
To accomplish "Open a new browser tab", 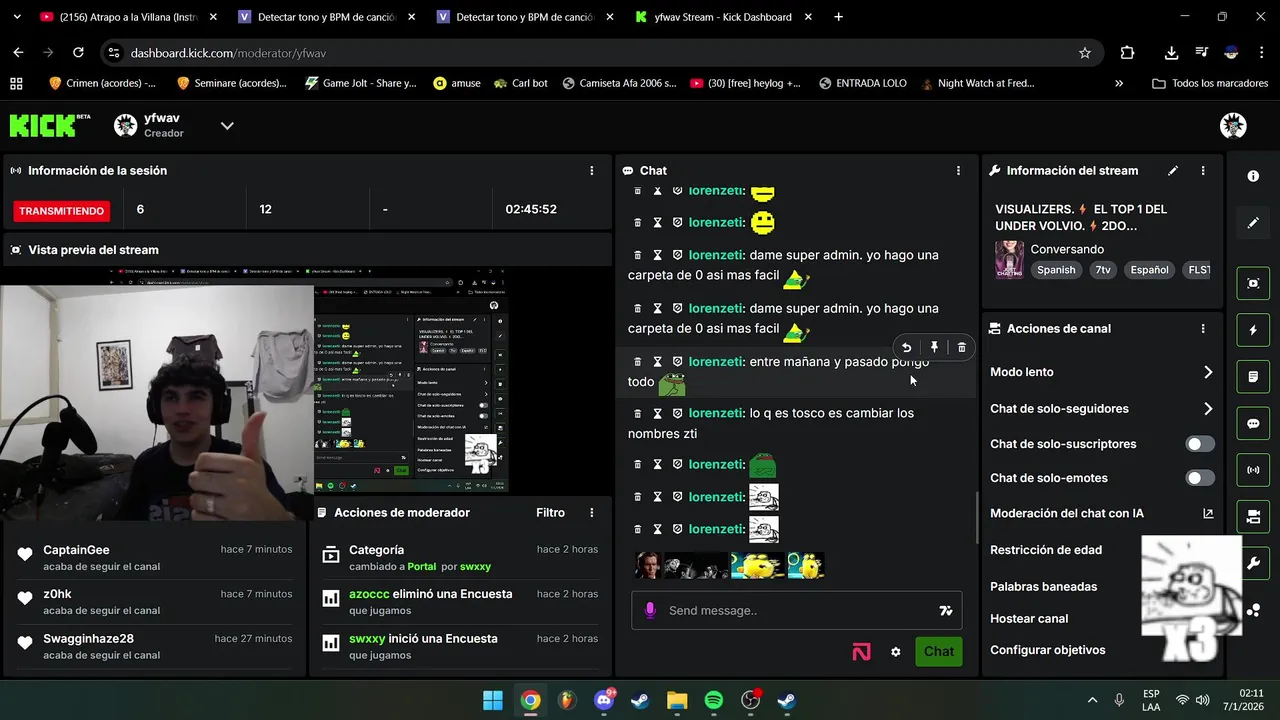I will (x=838, y=17).
